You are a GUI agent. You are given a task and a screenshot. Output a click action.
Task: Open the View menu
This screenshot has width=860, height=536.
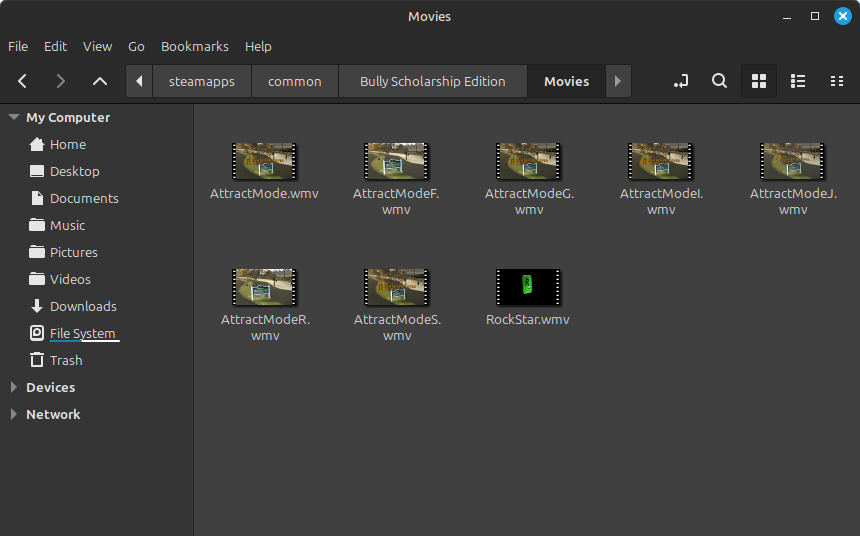(x=98, y=47)
